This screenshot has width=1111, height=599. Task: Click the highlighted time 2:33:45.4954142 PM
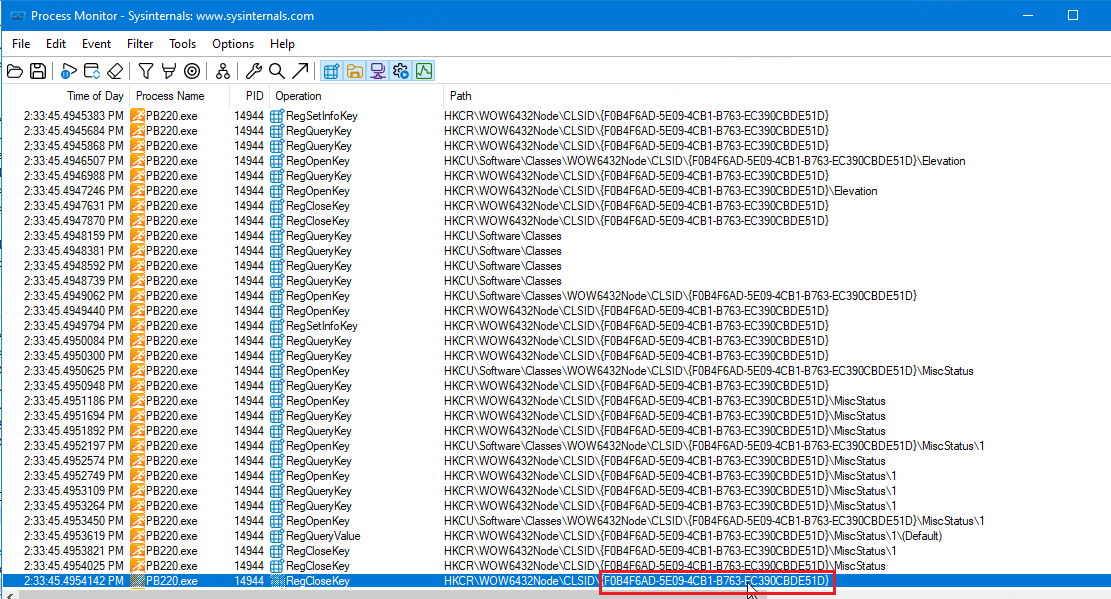click(74, 581)
